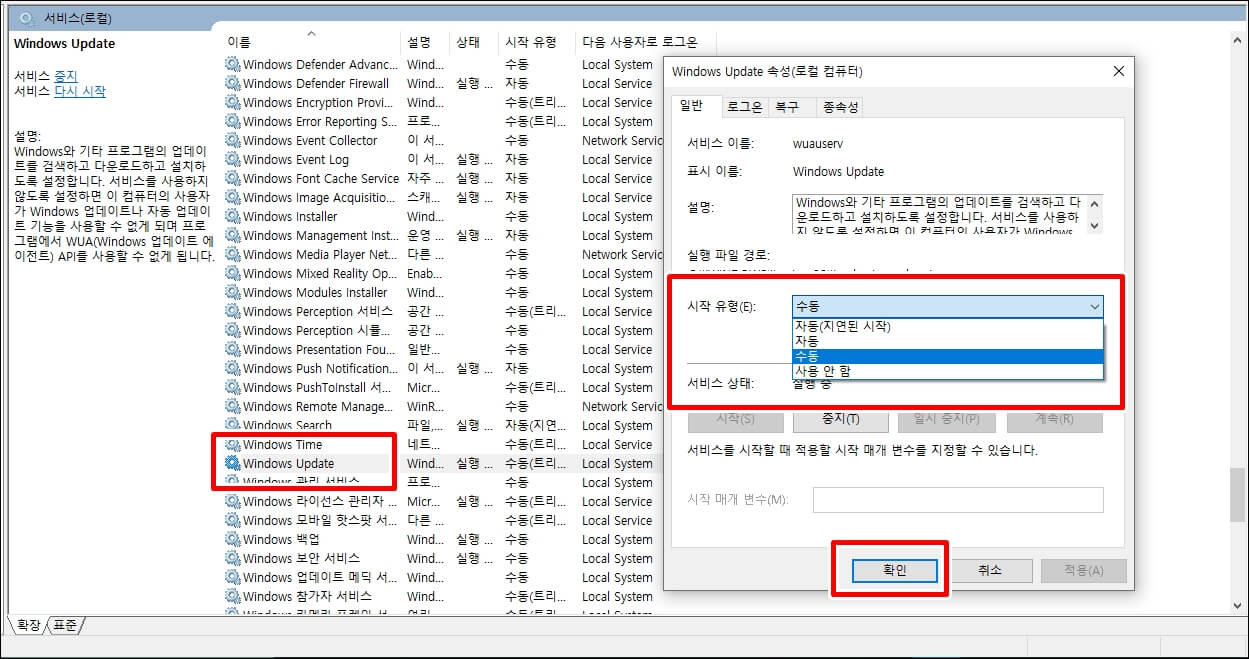
Task: Click gear icon of Windows Push Notification
Action: [233, 369]
